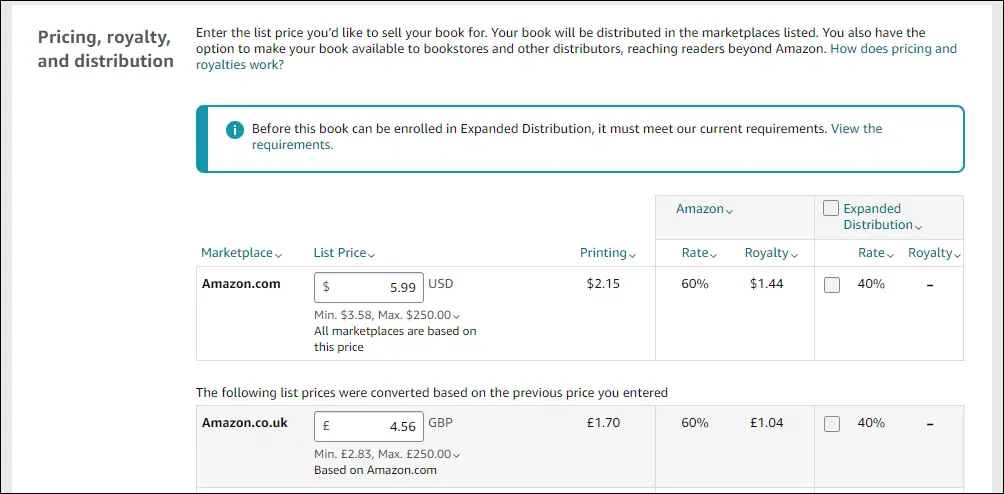The width and height of the screenshot is (1004, 494).
Task: Click the List Price column chevron icon
Action: pyautogui.click(x=372, y=255)
